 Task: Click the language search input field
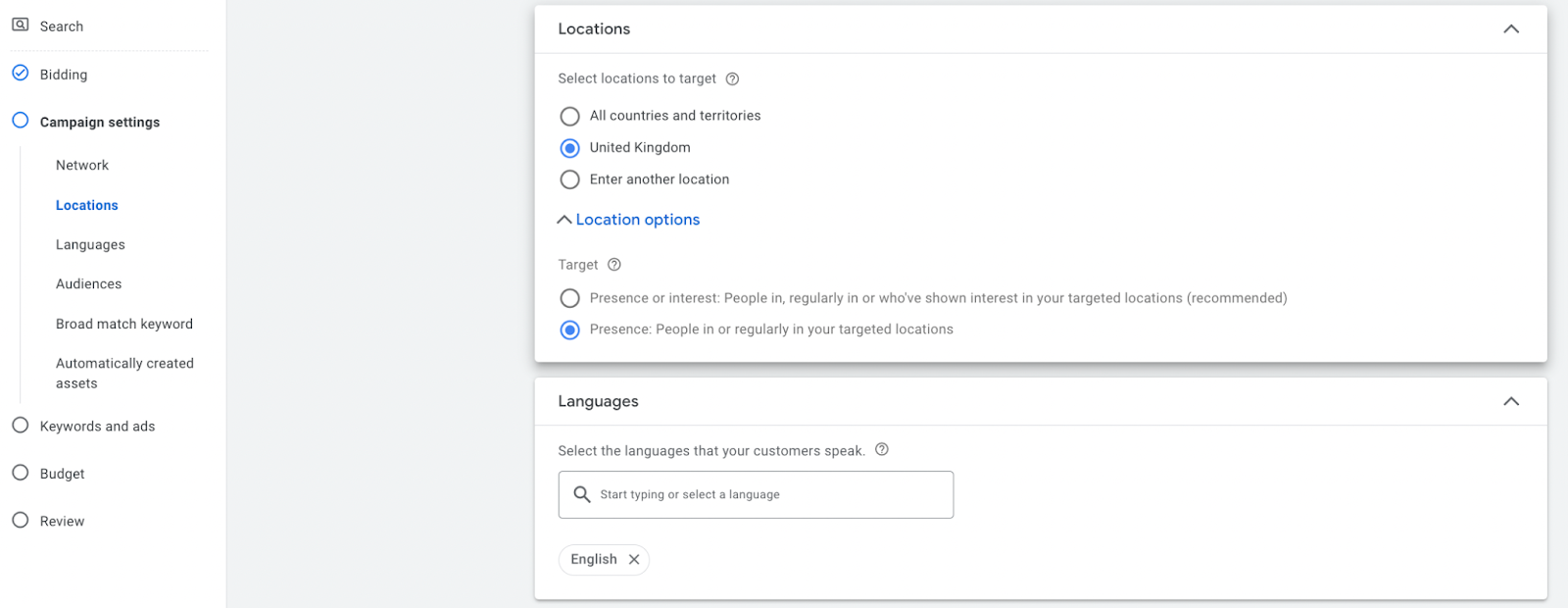tap(764, 495)
